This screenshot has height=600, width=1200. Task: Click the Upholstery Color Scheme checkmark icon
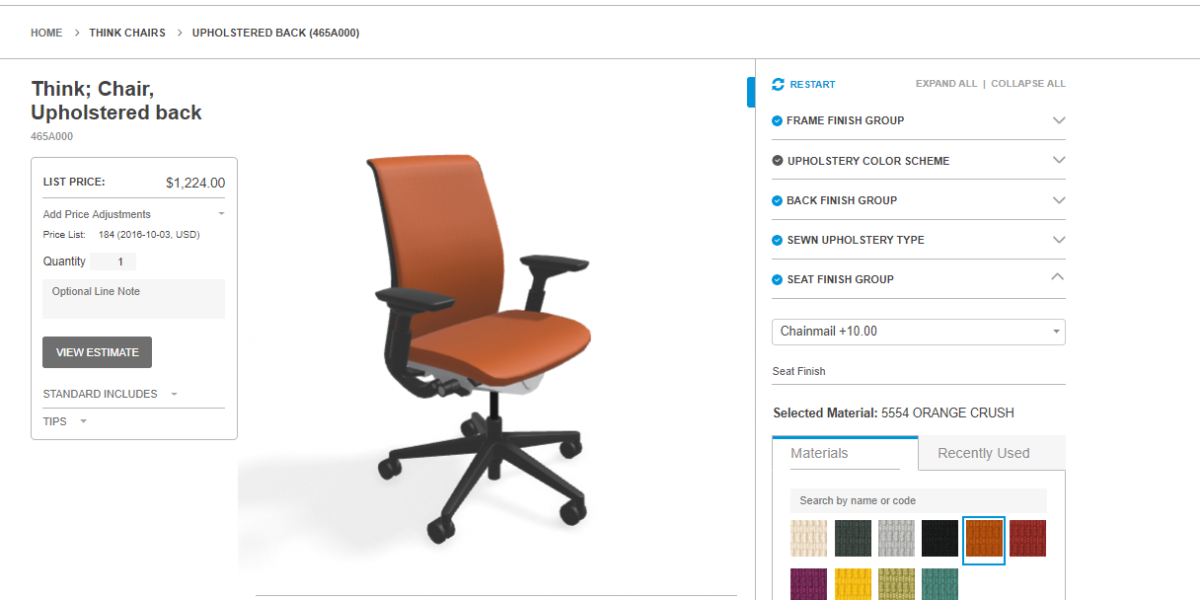[777, 160]
